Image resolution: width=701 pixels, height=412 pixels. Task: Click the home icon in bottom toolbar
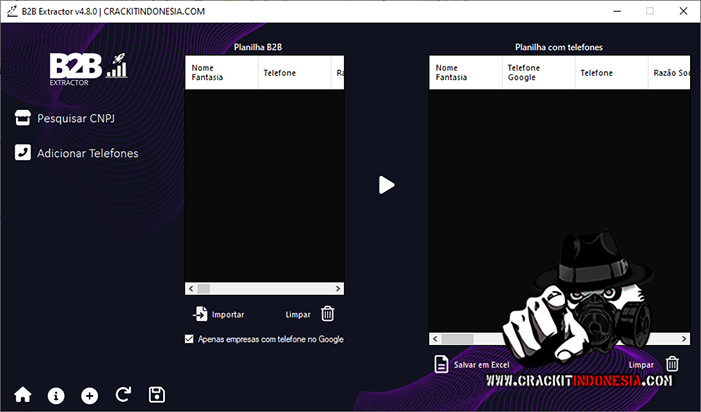[x=23, y=395]
